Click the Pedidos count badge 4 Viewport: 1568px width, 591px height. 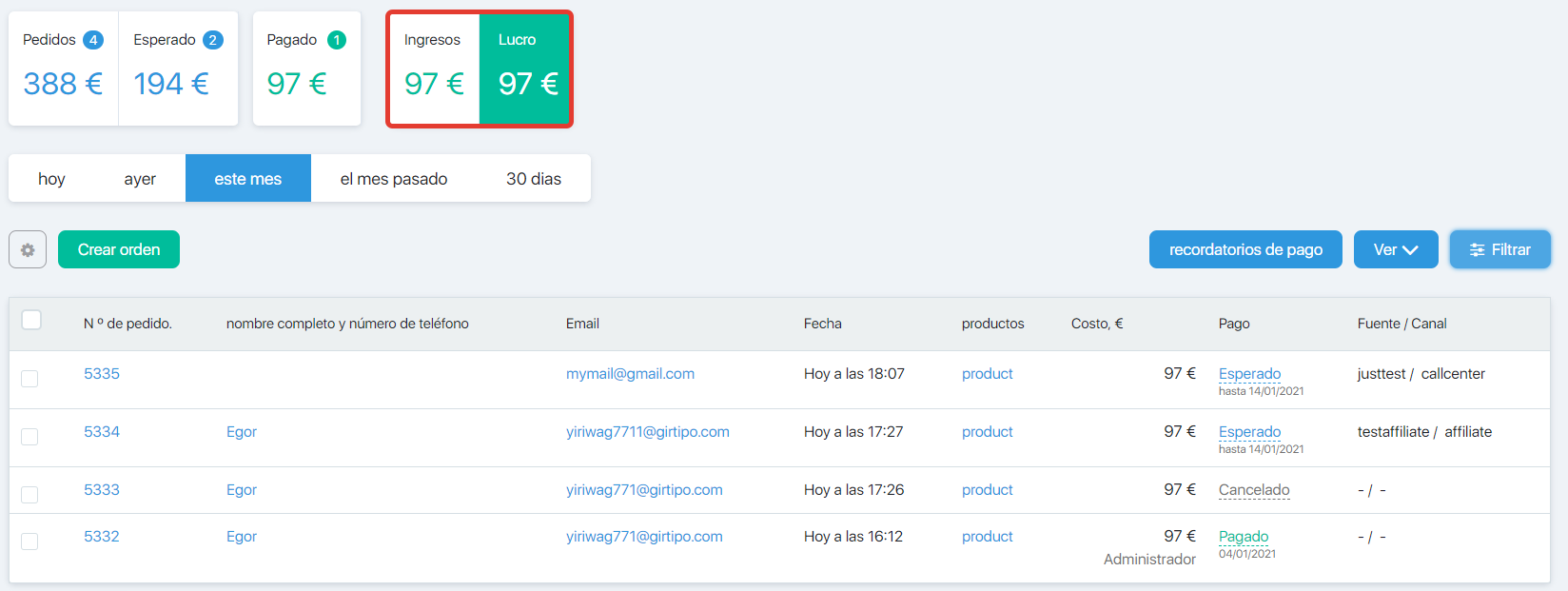93,40
